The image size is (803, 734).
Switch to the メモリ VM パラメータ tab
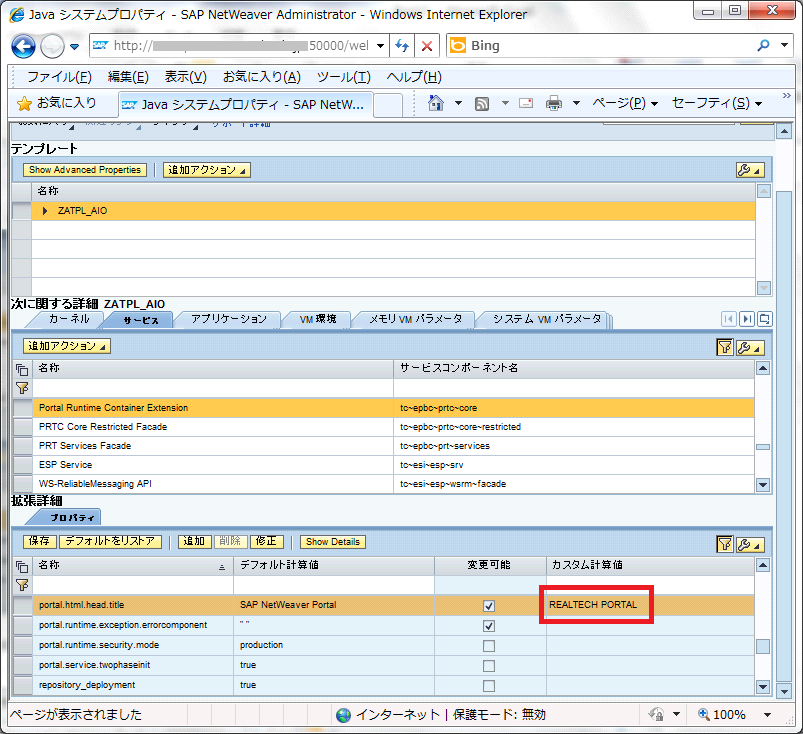(x=416, y=319)
